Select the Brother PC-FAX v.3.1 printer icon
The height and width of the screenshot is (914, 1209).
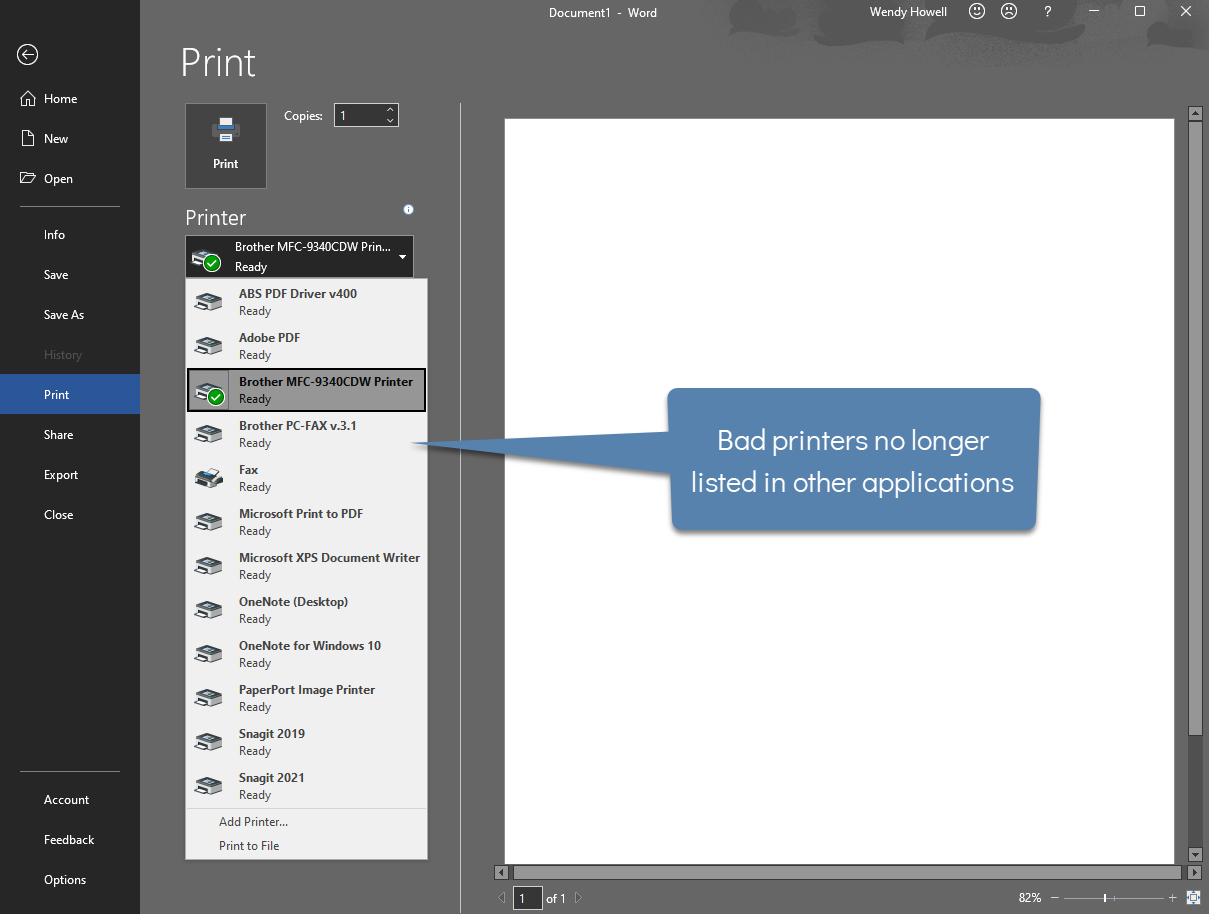click(208, 433)
